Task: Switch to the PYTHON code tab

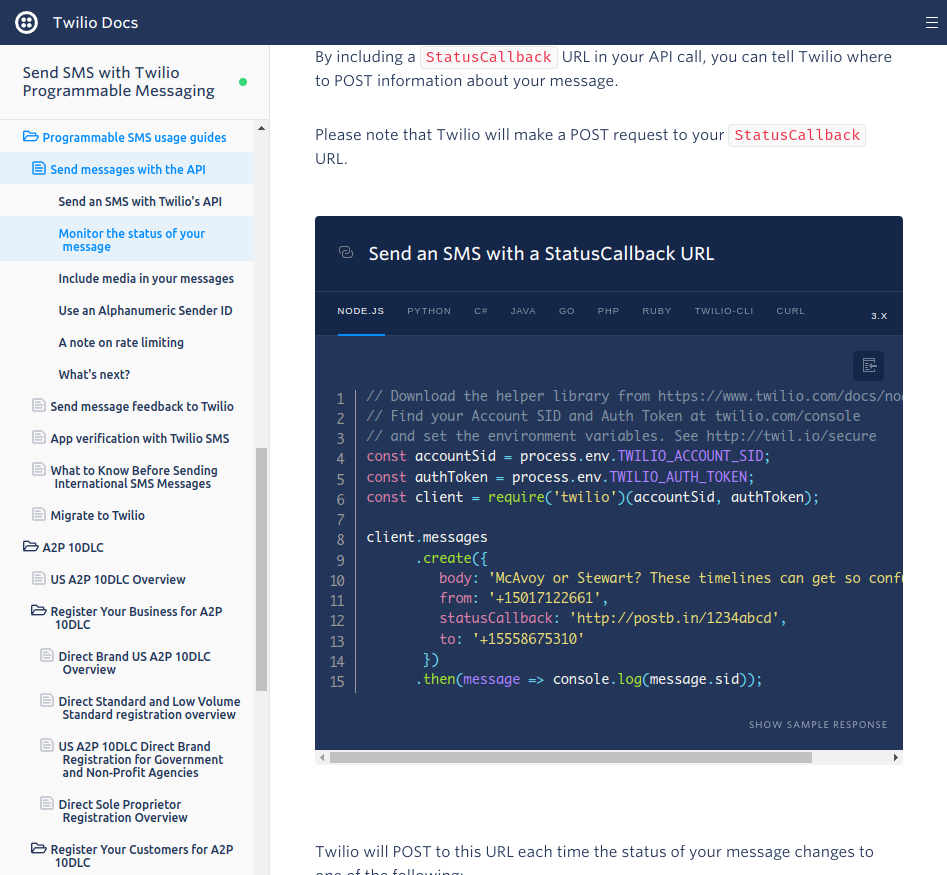Action: click(429, 311)
